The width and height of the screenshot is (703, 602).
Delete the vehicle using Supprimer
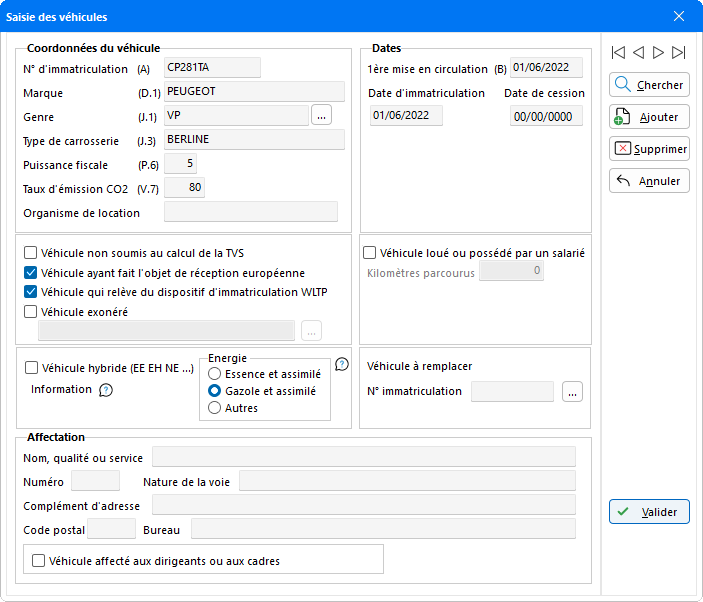(x=649, y=149)
